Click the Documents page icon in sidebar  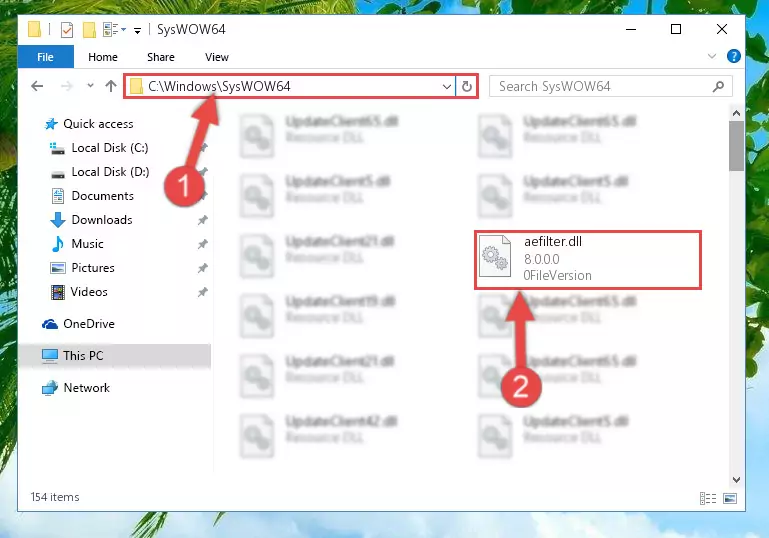(58, 196)
